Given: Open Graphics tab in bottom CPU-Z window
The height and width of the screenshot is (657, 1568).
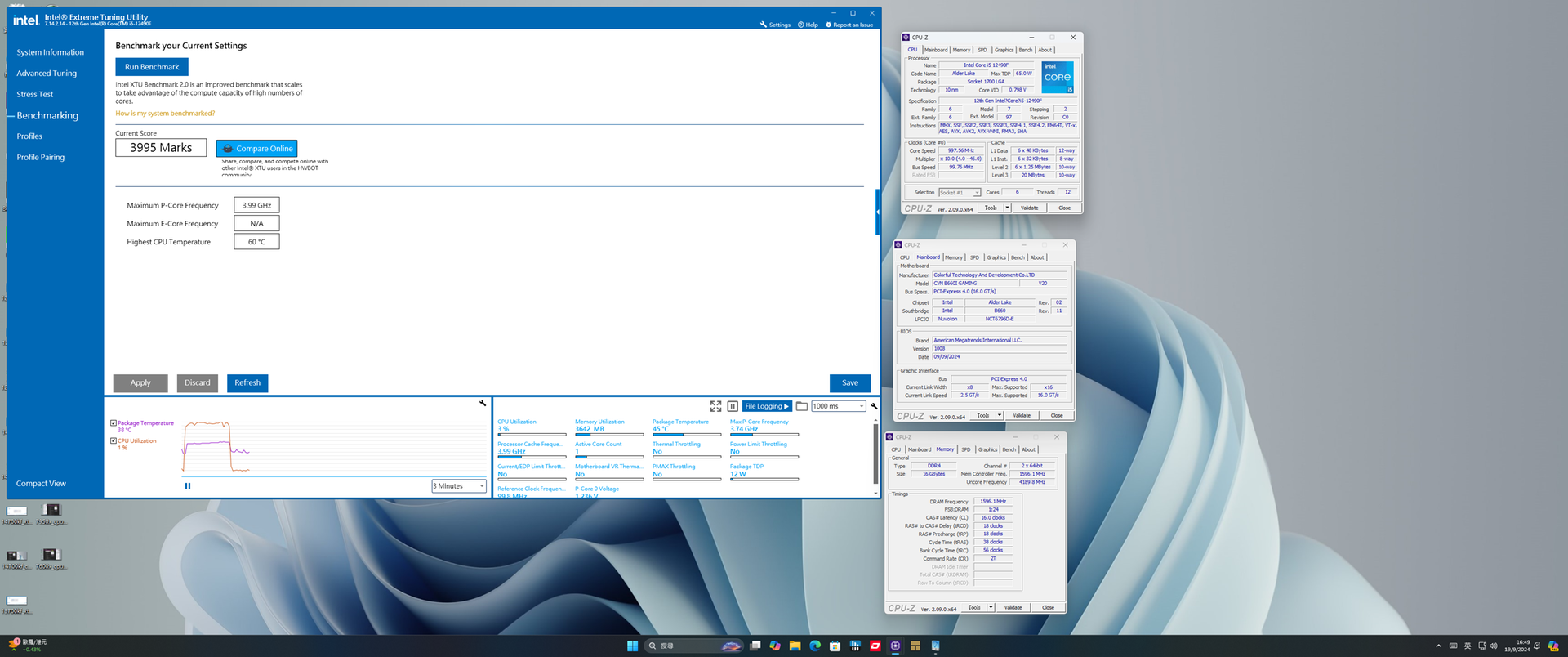Looking at the screenshot, I should click(x=988, y=449).
